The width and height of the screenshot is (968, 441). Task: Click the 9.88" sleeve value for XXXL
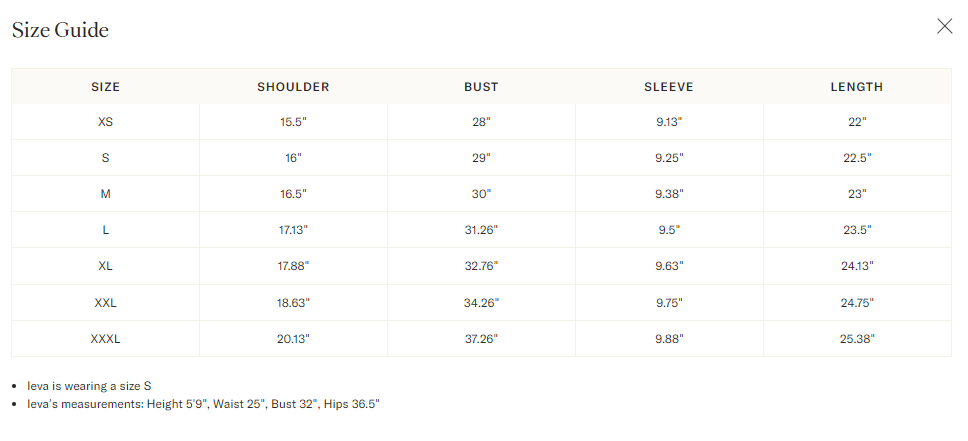[669, 339]
